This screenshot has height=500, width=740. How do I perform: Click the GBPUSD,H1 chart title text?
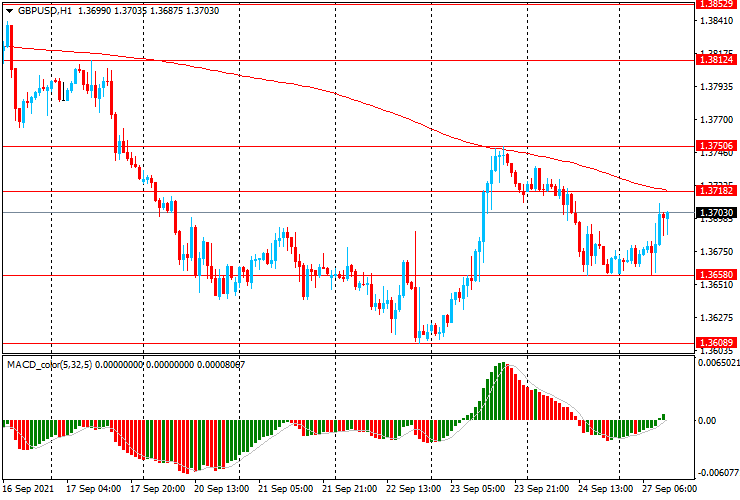pos(45,10)
